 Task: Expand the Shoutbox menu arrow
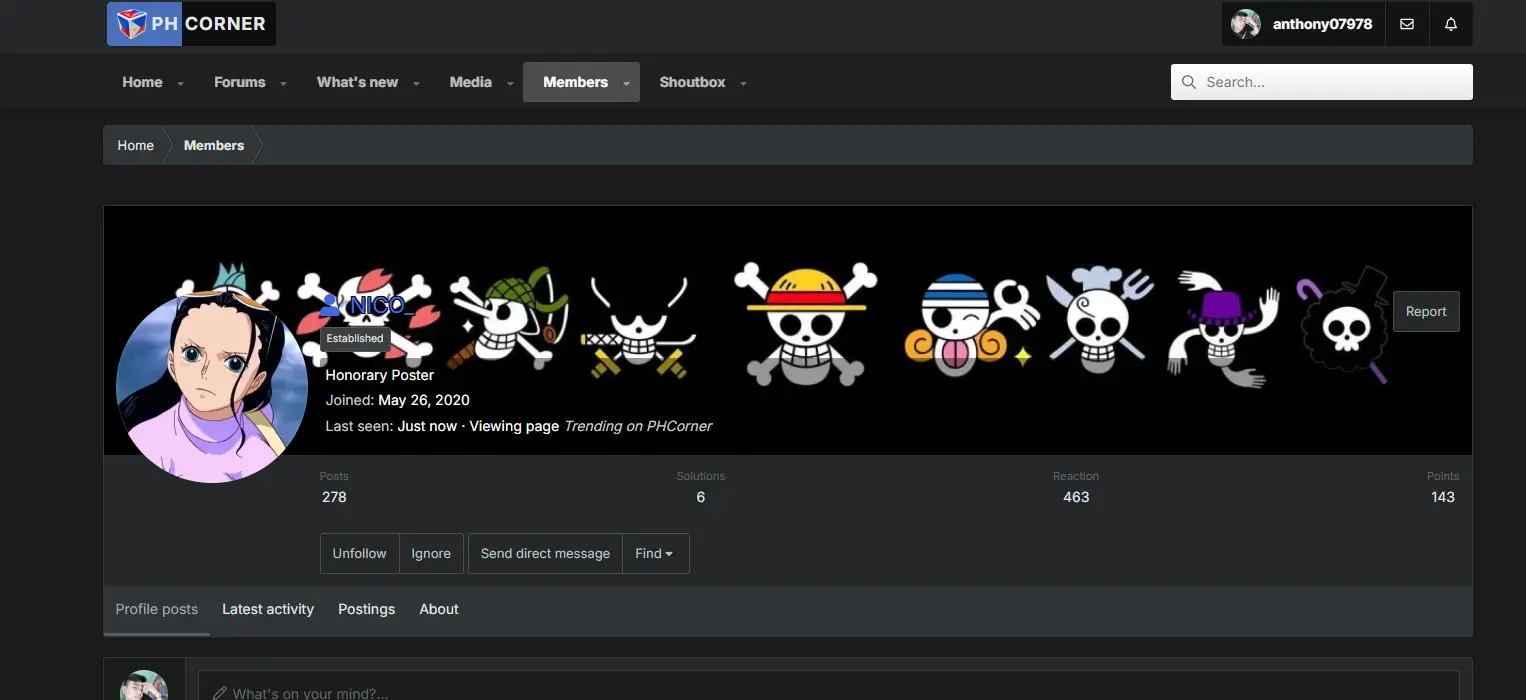pos(743,83)
